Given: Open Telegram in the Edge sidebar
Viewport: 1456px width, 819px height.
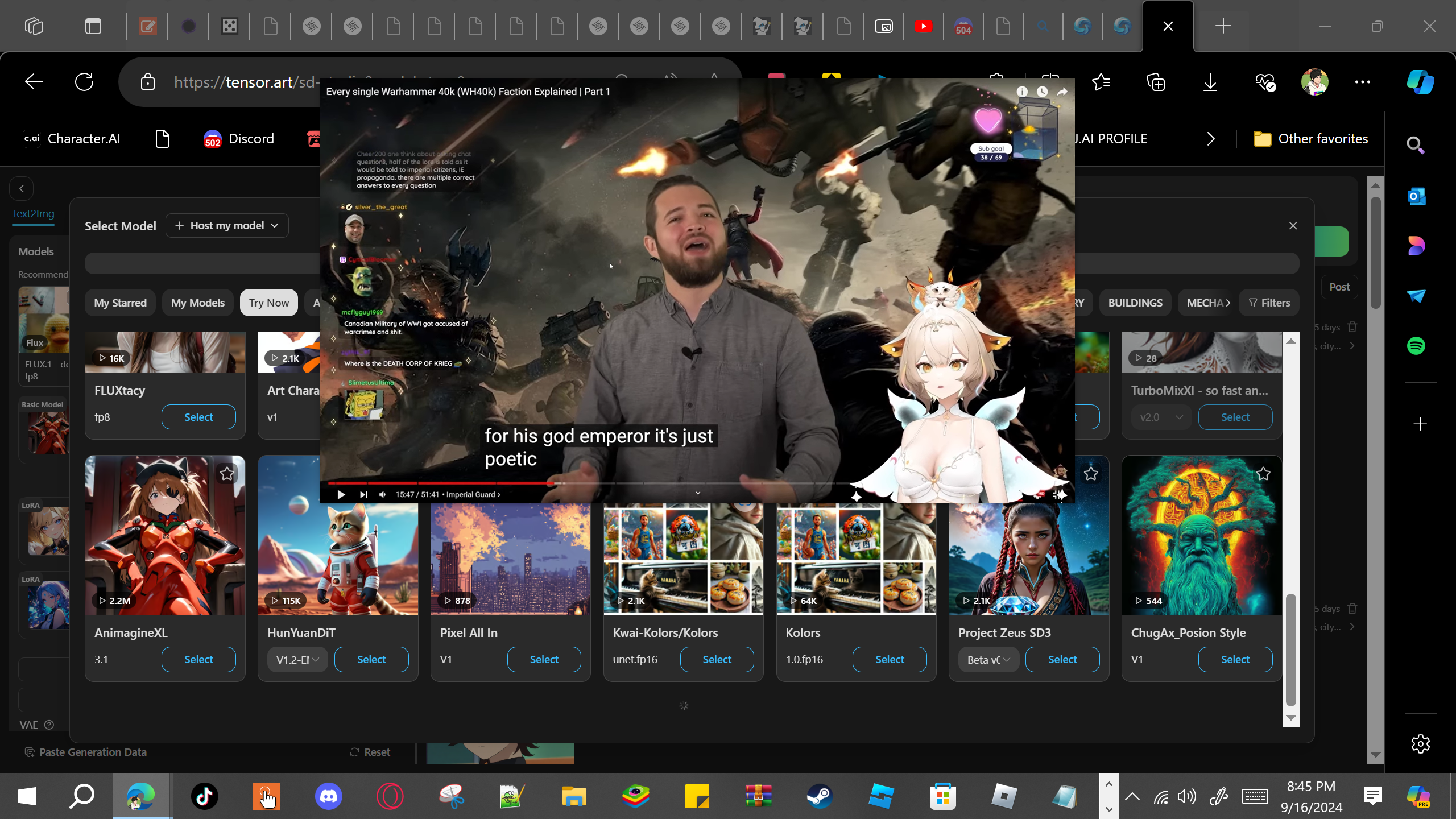Looking at the screenshot, I should pos(1416,296).
